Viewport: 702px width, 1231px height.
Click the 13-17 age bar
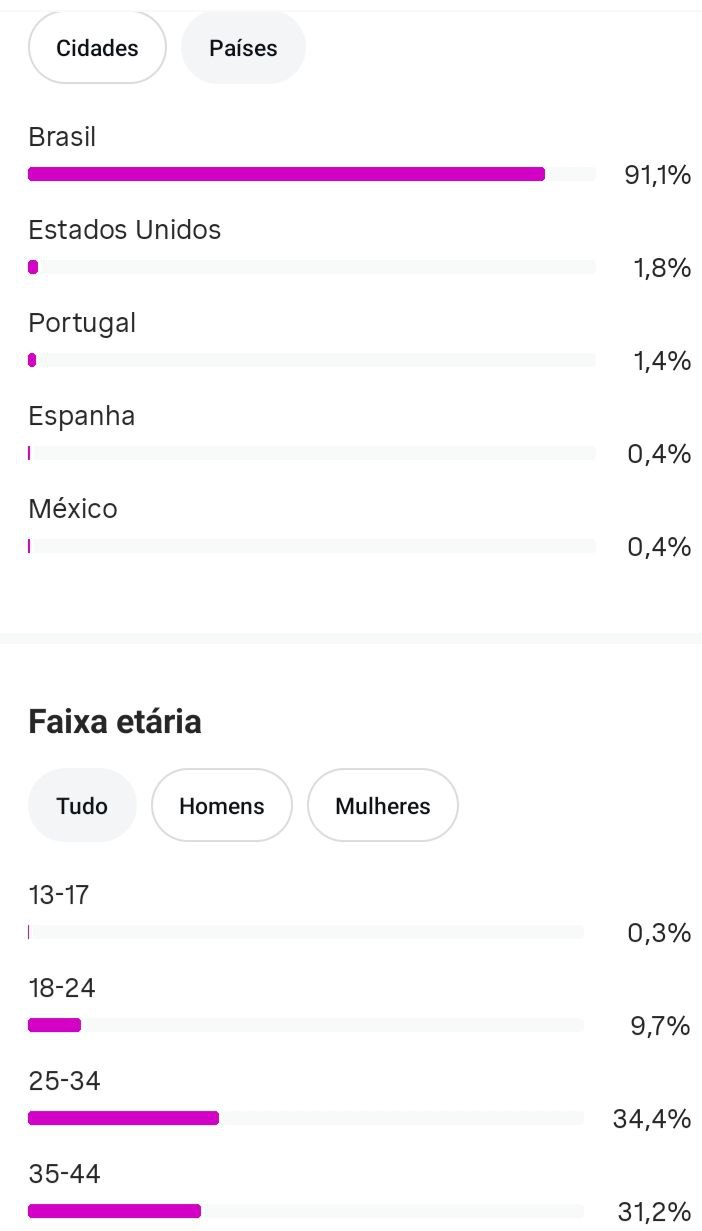pos(306,932)
